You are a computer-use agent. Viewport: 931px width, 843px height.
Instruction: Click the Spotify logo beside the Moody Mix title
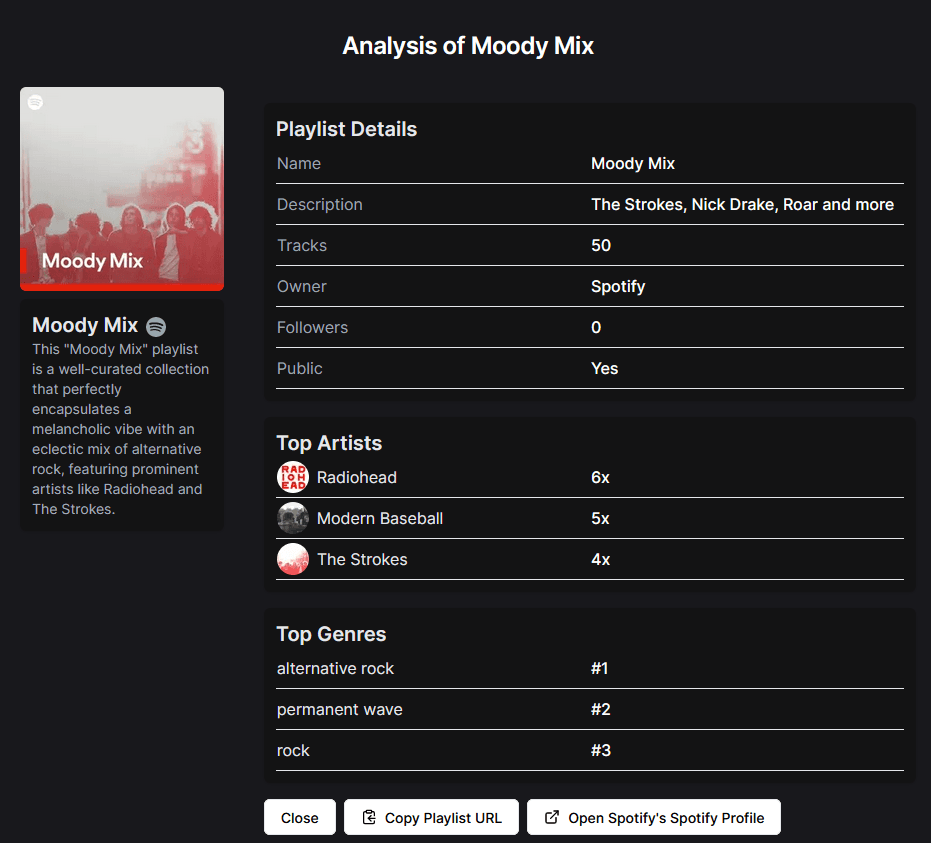click(x=156, y=326)
